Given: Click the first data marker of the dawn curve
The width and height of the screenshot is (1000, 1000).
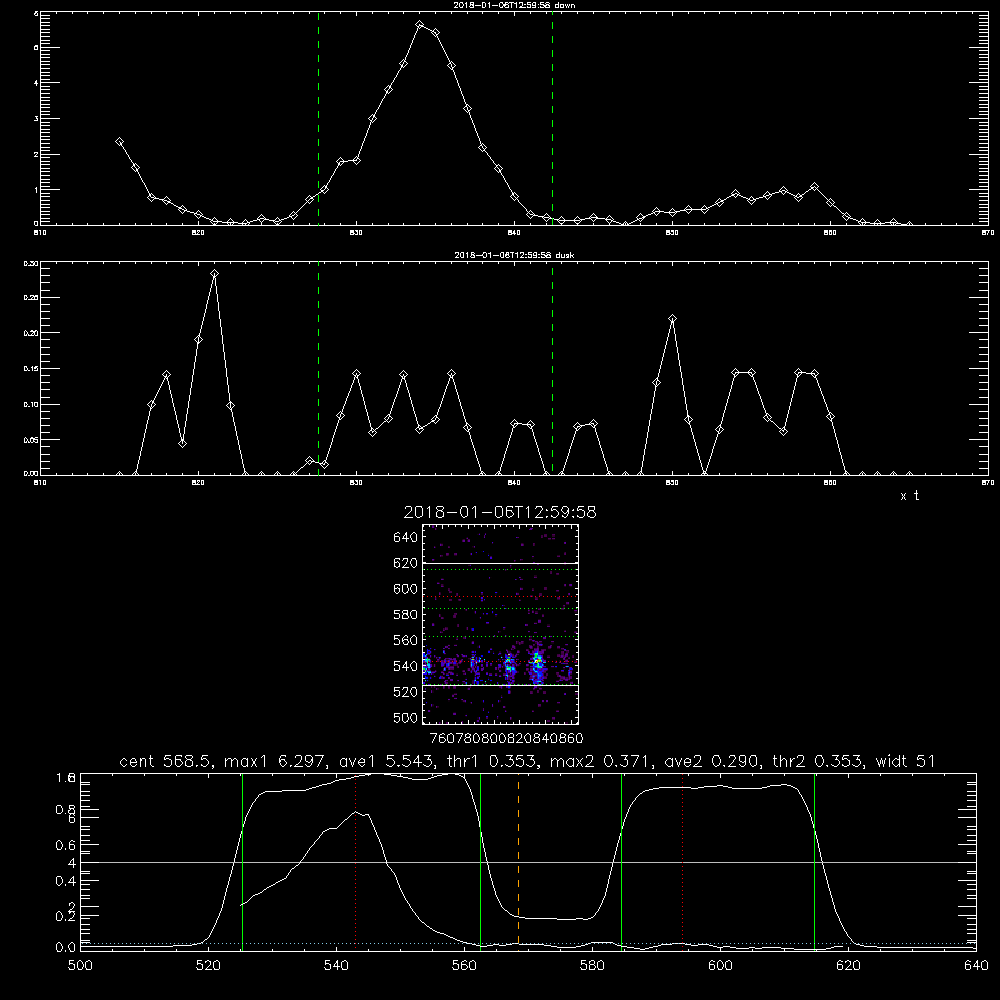Looking at the screenshot, I should coord(119,142).
